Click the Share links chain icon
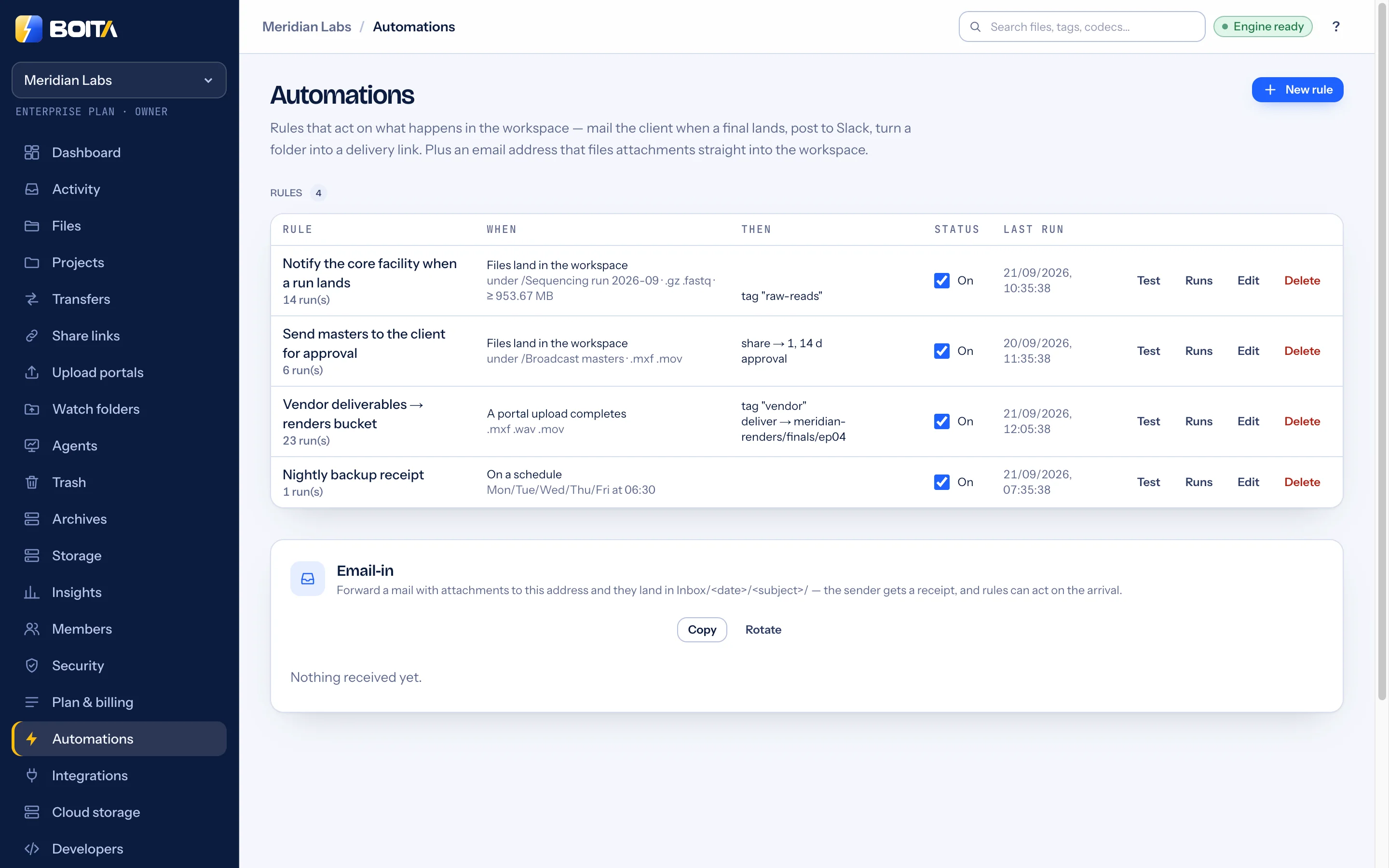The width and height of the screenshot is (1389, 868). [31, 336]
